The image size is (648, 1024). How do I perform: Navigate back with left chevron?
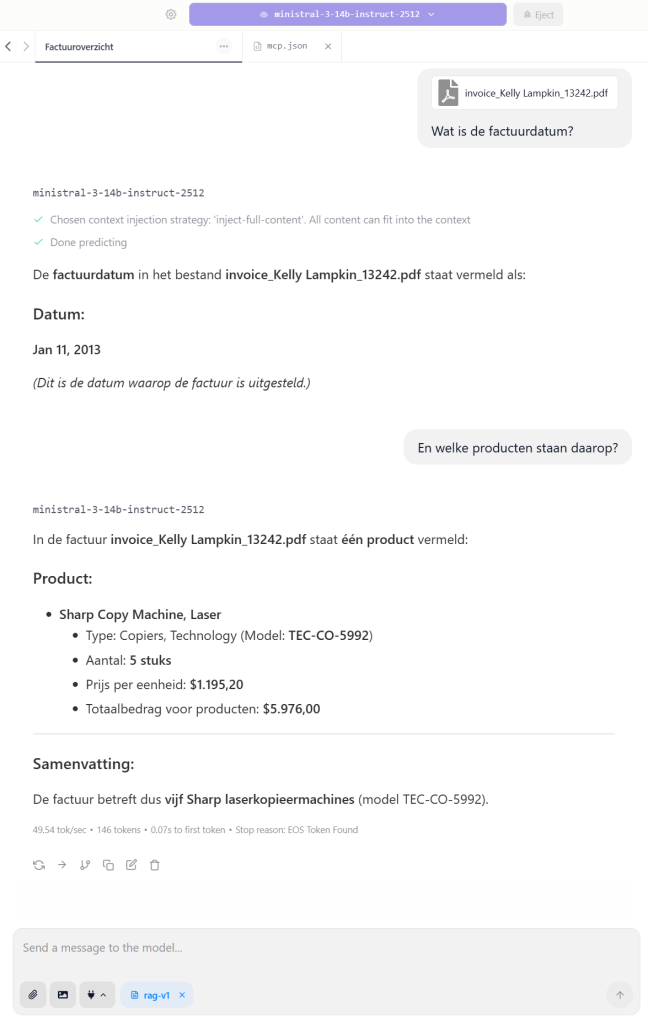(9, 47)
